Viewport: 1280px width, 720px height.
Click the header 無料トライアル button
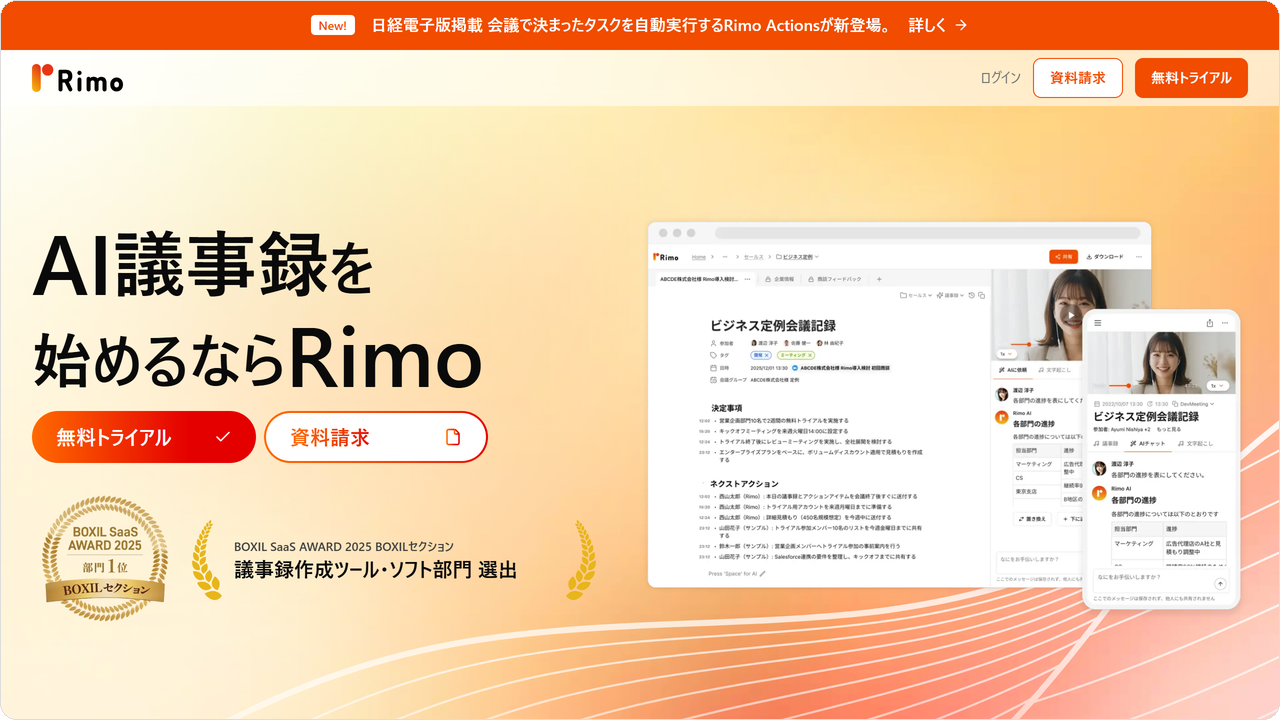1191,78
